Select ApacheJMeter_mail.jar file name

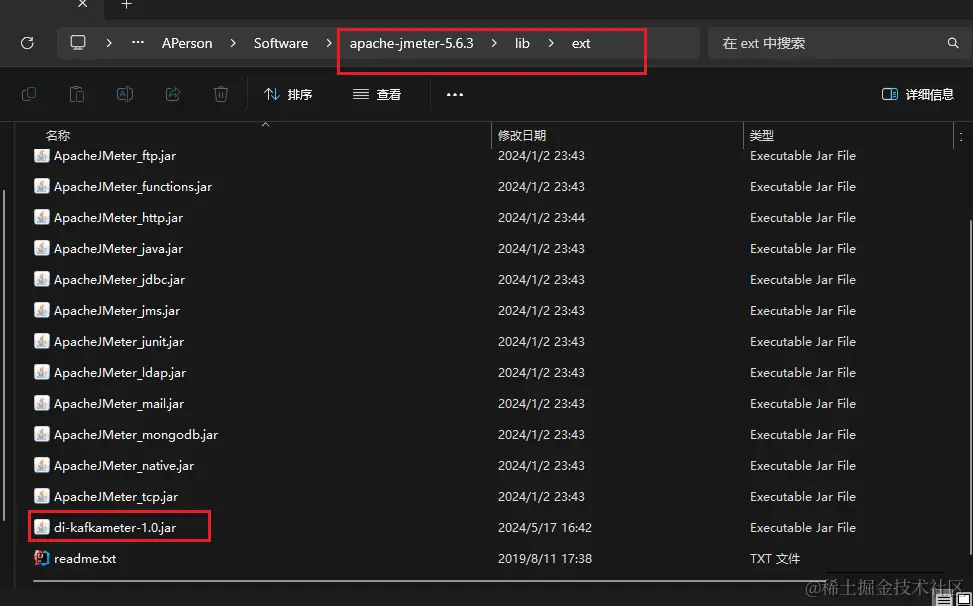[x=119, y=404]
